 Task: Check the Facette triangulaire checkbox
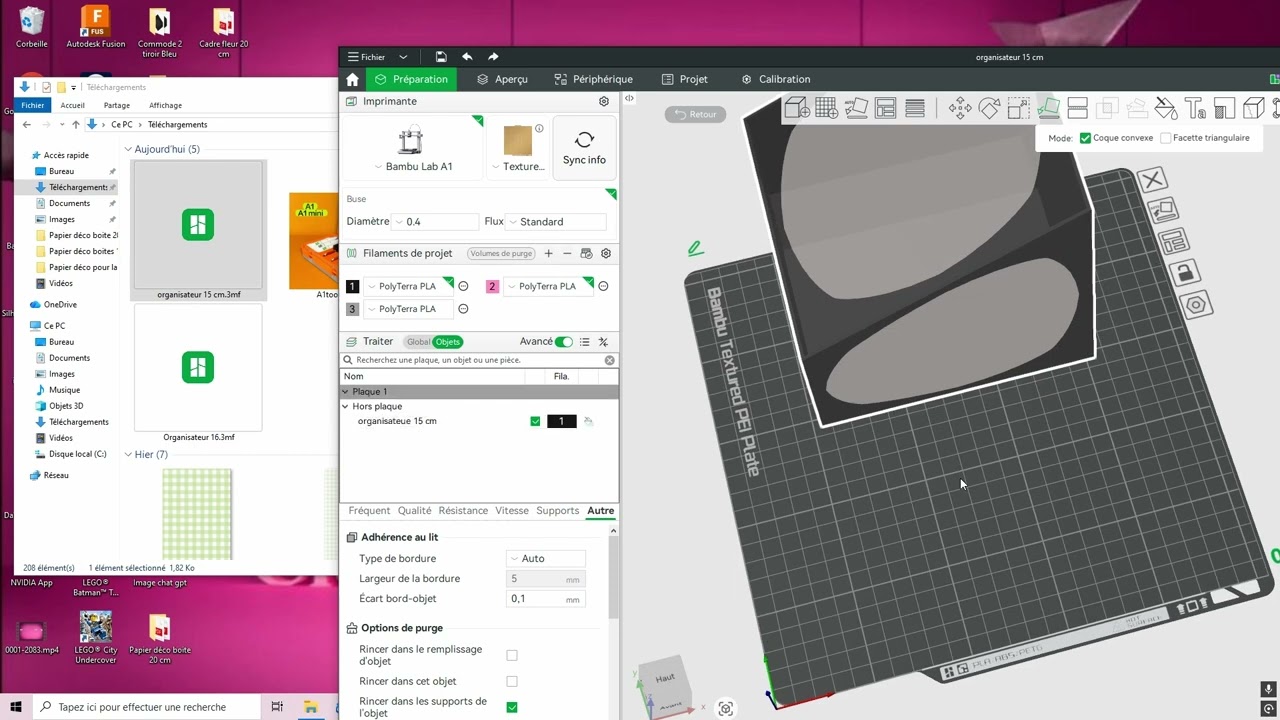click(x=1165, y=138)
